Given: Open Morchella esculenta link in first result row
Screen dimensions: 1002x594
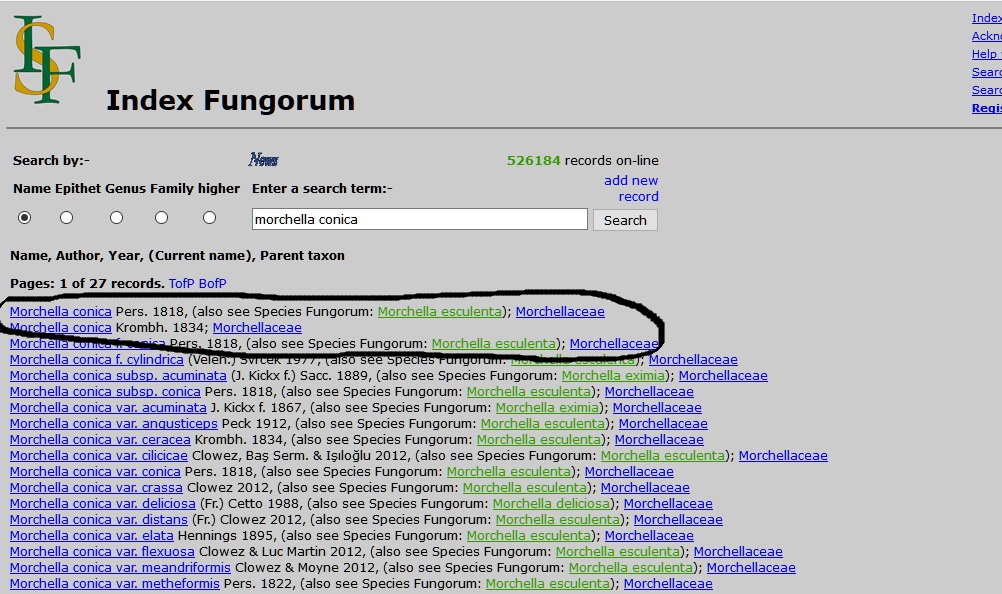Looking at the screenshot, I should click(x=440, y=312).
